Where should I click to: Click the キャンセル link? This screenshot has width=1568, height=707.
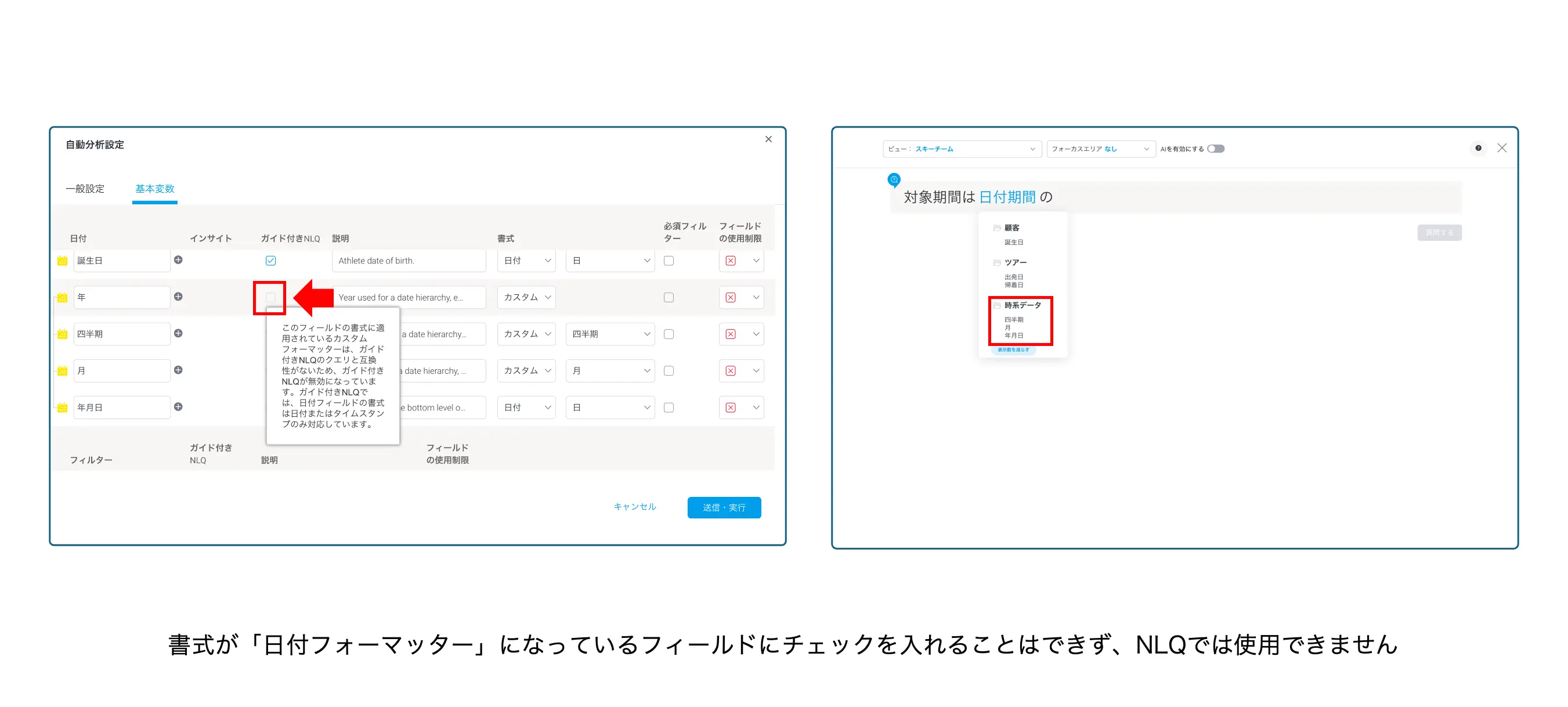pyautogui.click(x=634, y=507)
